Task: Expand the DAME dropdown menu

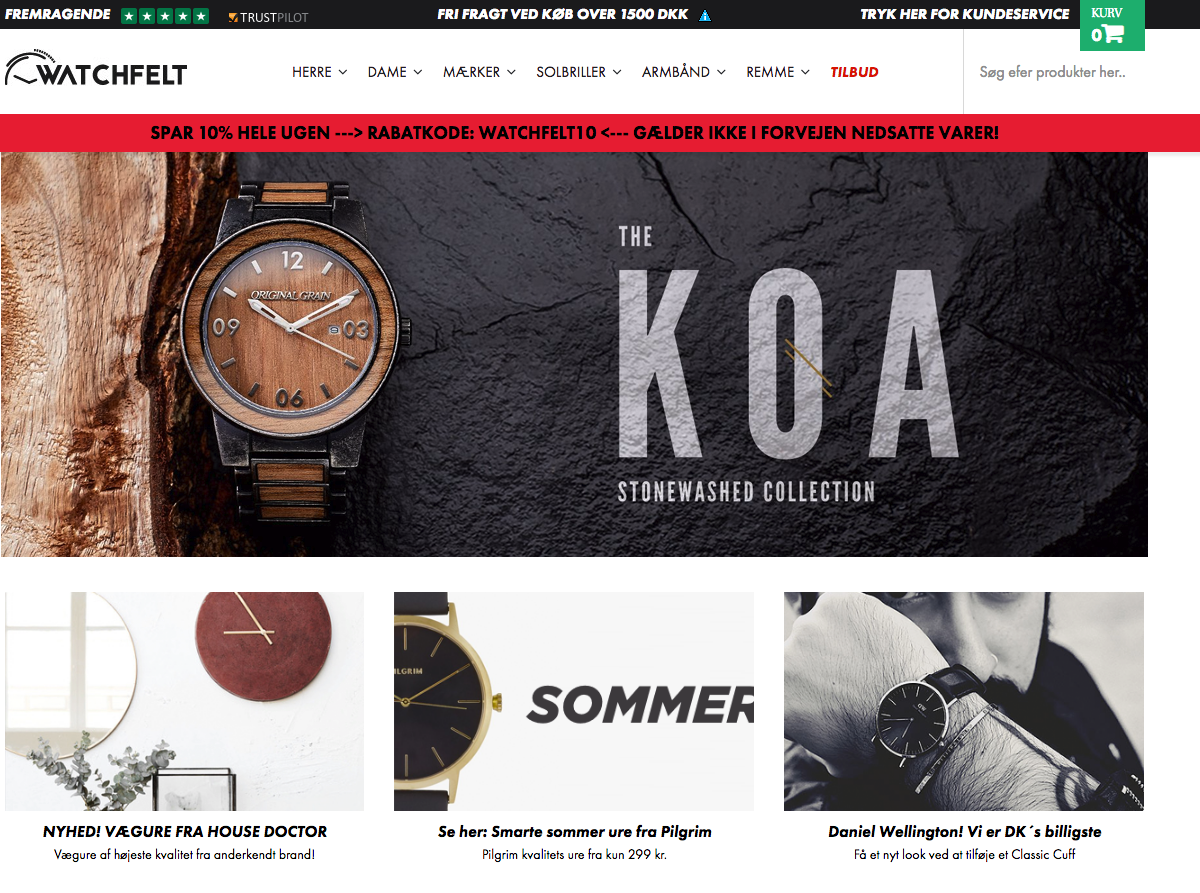Action: (395, 72)
